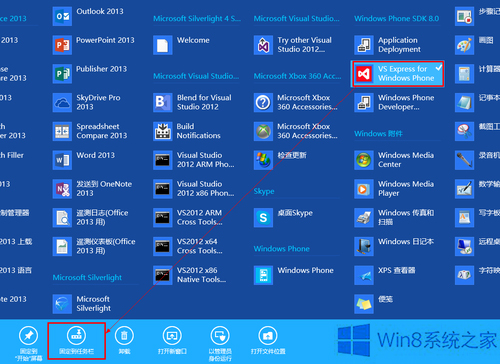
Task: Open 发送到 OneNote 2013 tile
Action: pyautogui.click(x=92, y=189)
